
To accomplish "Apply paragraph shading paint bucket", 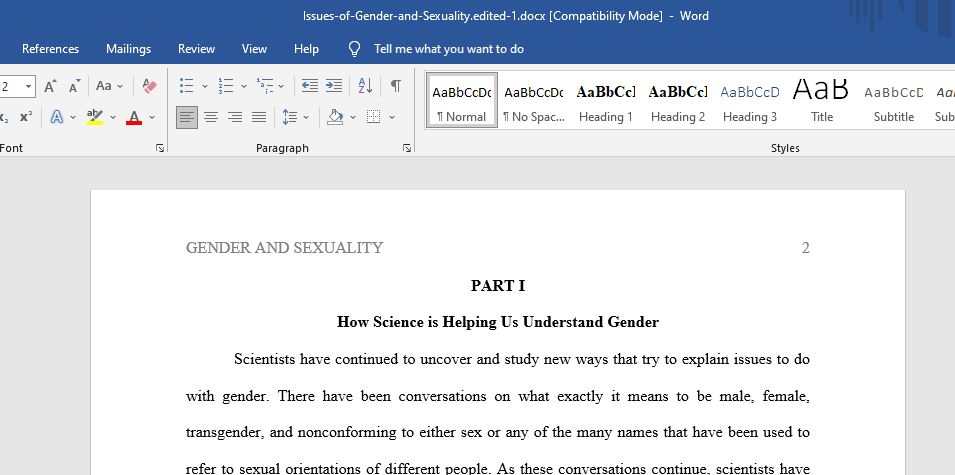I will coord(335,117).
